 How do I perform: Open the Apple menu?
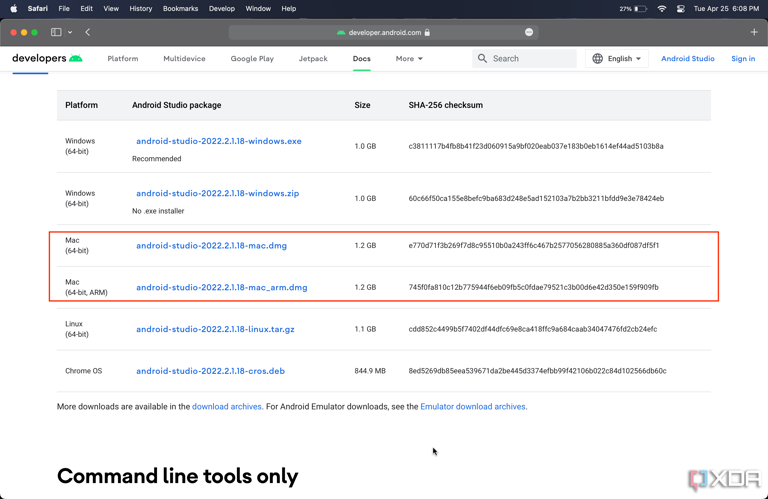[x=14, y=9]
